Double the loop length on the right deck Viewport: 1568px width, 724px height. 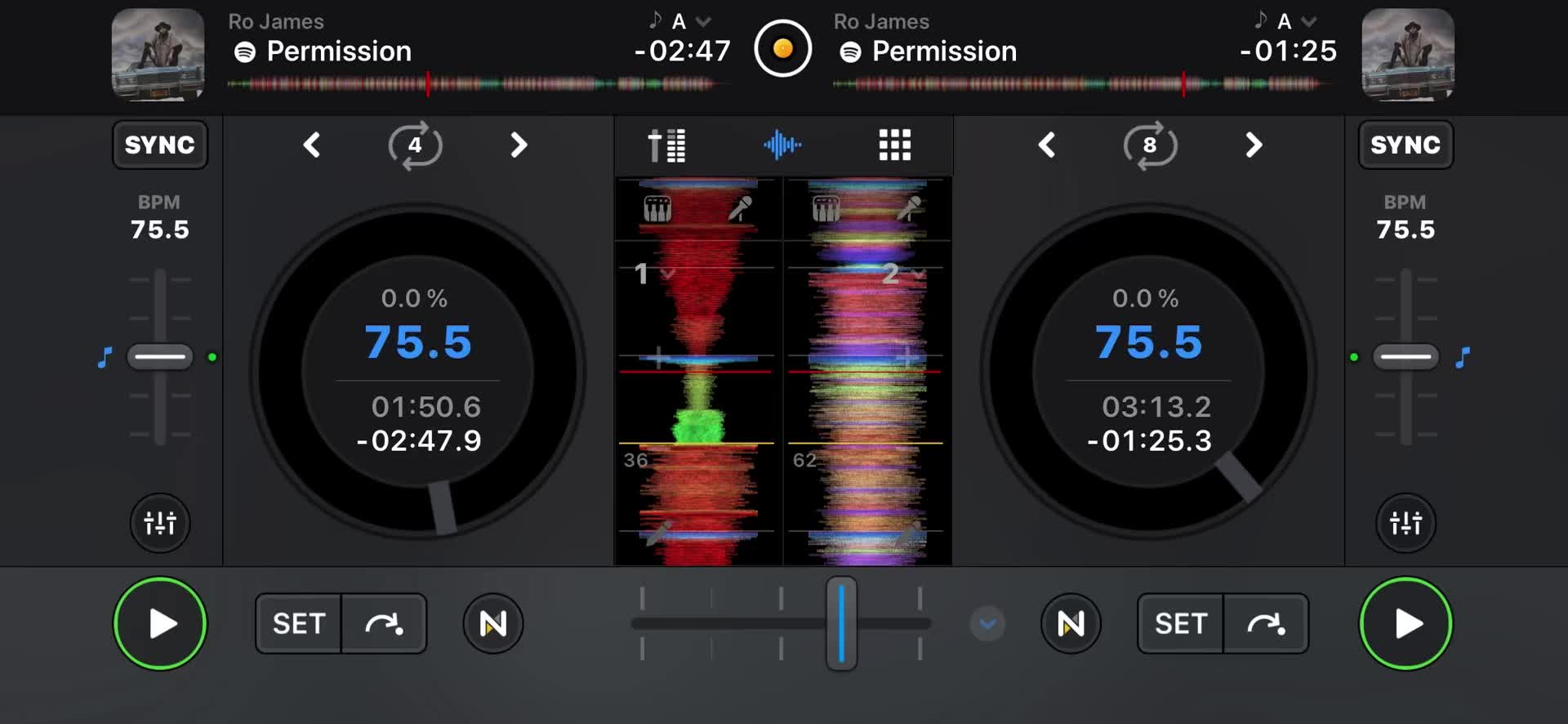coord(1254,145)
